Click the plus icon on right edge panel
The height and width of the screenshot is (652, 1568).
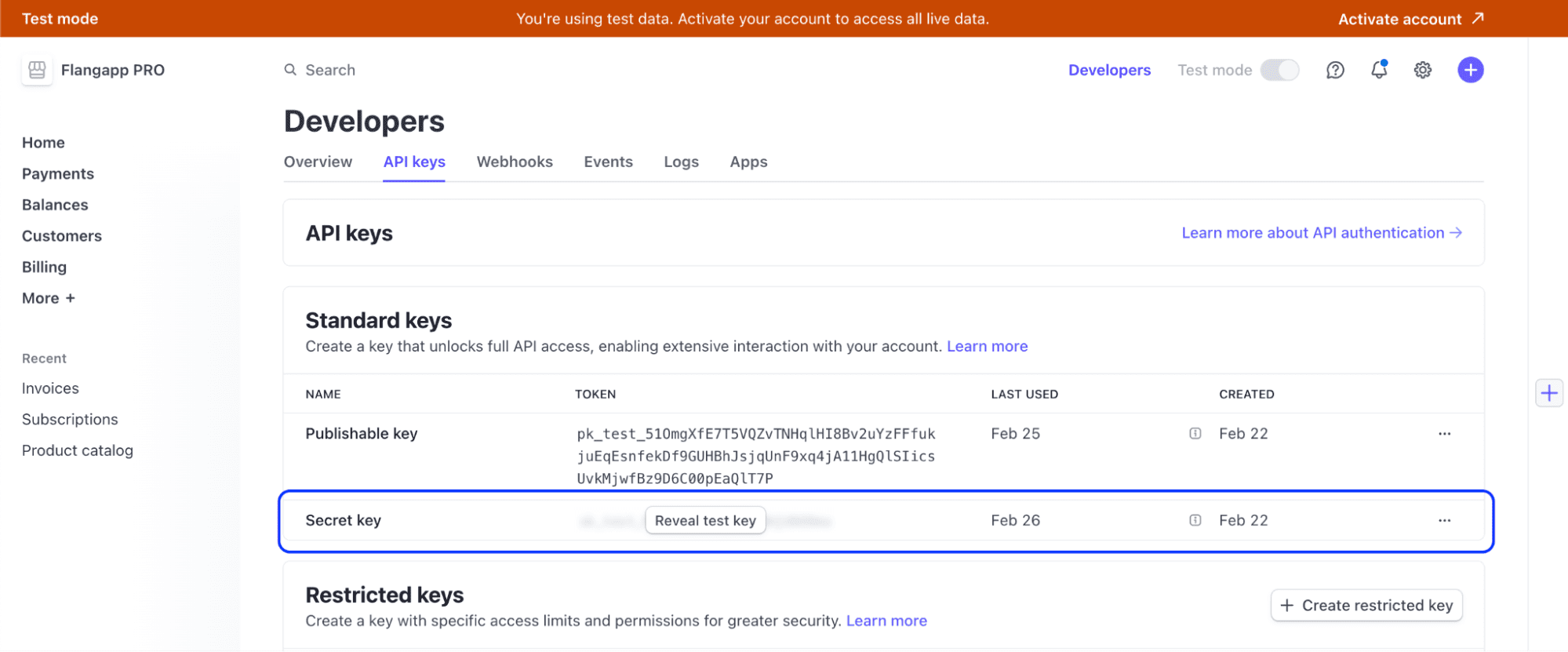1548,393
